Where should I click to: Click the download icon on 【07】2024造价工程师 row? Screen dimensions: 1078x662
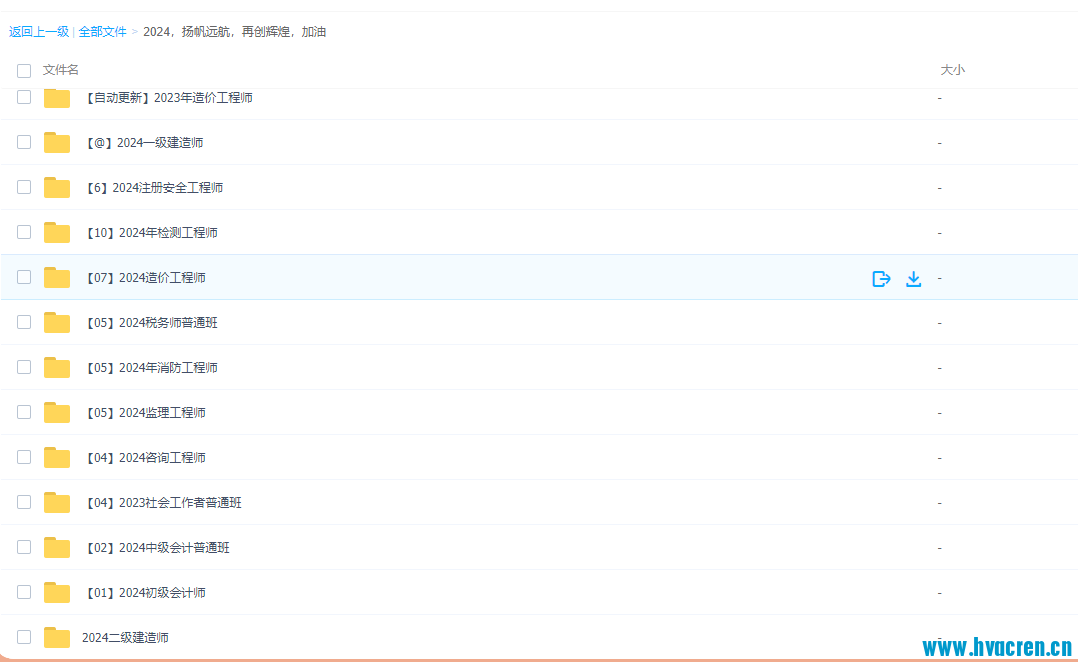pyautogui.click(x=913, y=279)
